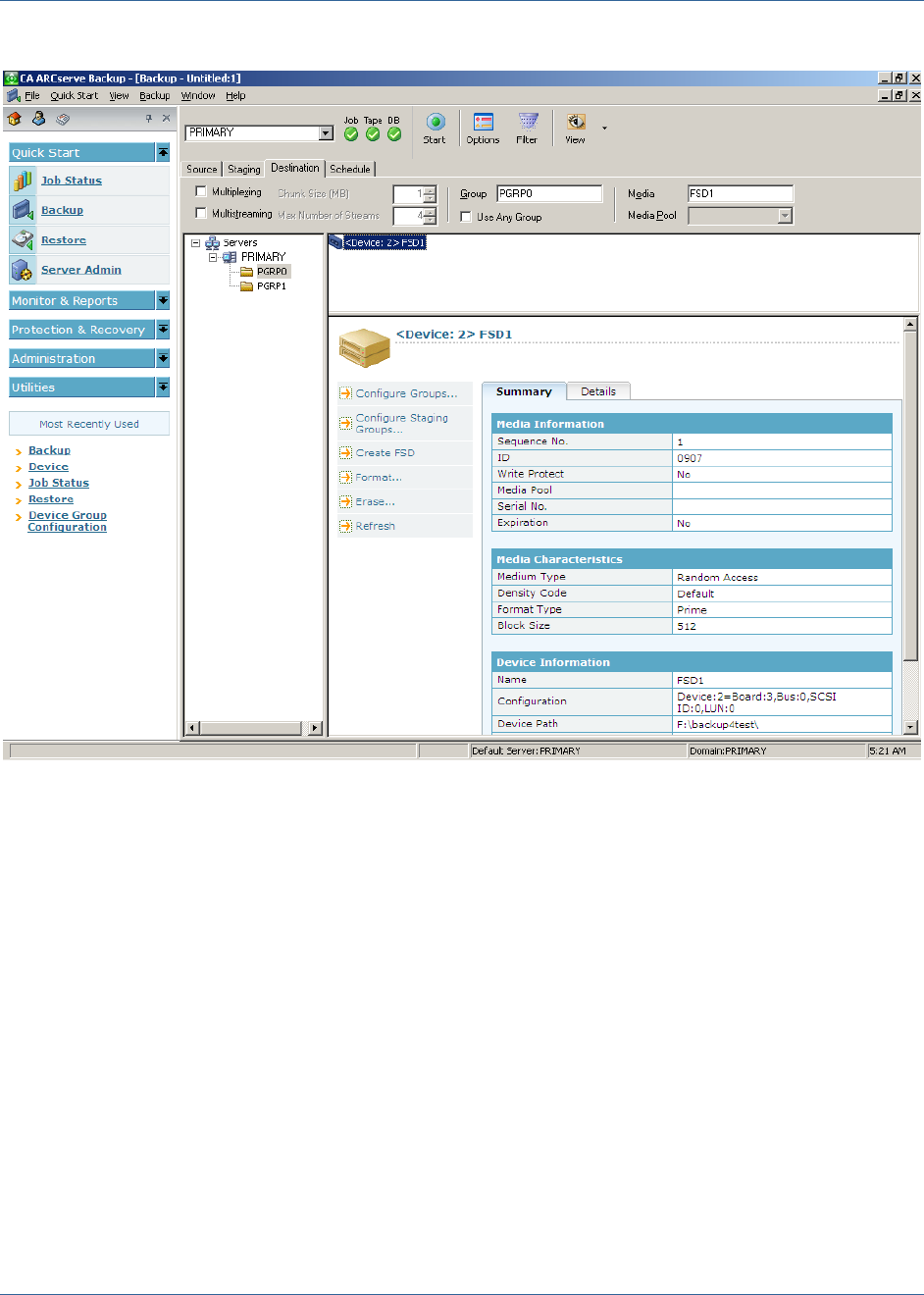Start the backup job with Start icon
The height and width of the screenshot is (1295, 924).
435,122
